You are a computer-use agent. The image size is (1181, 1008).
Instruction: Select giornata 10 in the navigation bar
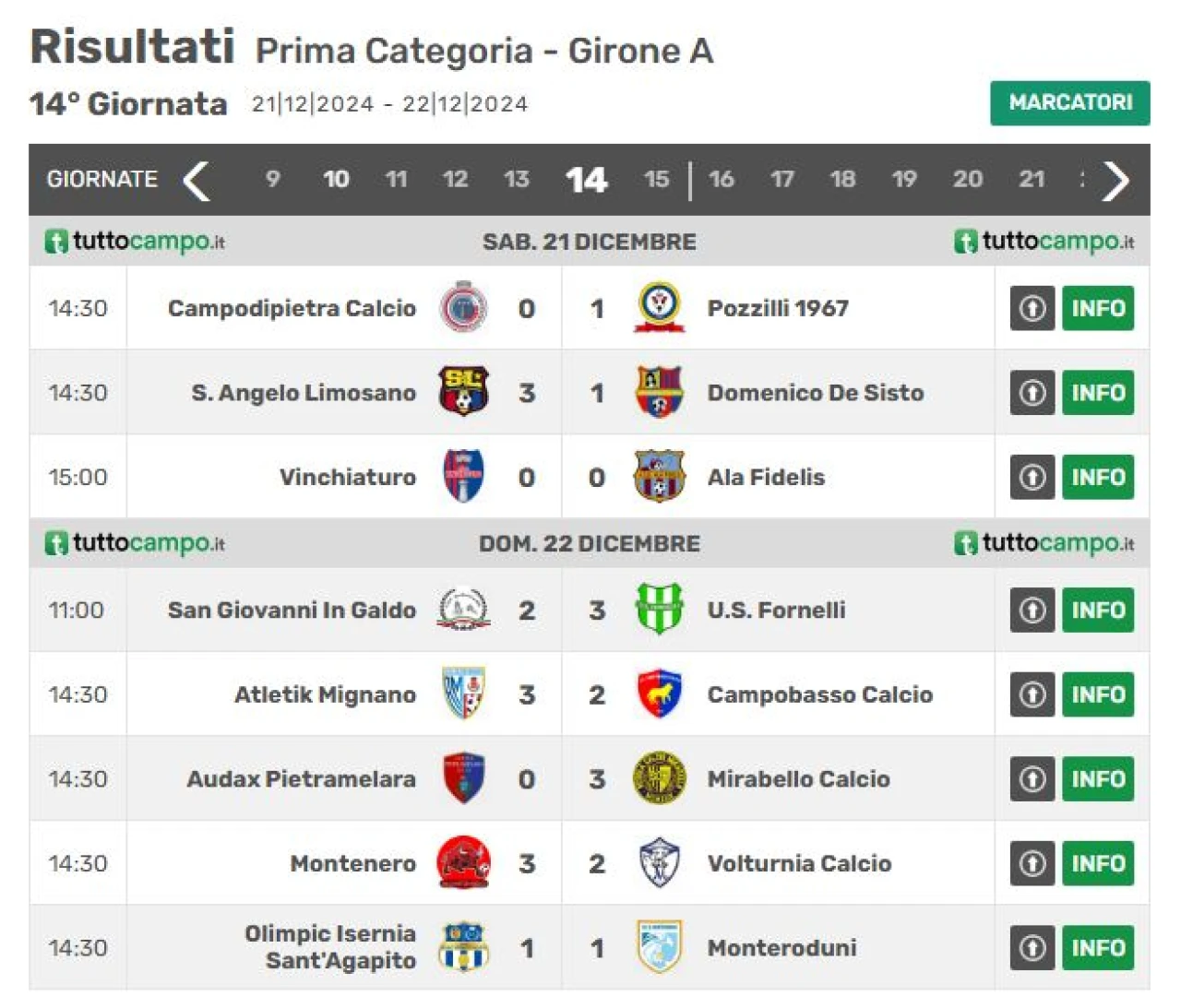(336, 179)
